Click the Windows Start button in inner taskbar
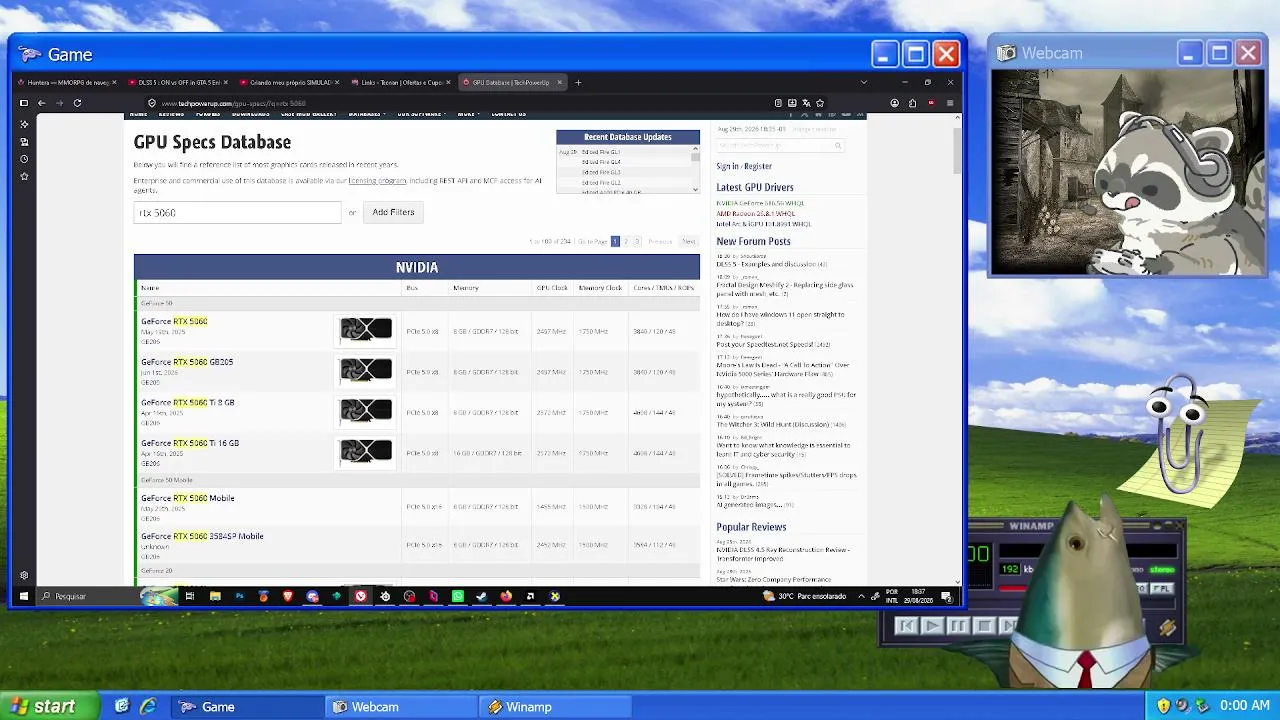Viewport: 1280px width, 720px height. tap(24, 596)
